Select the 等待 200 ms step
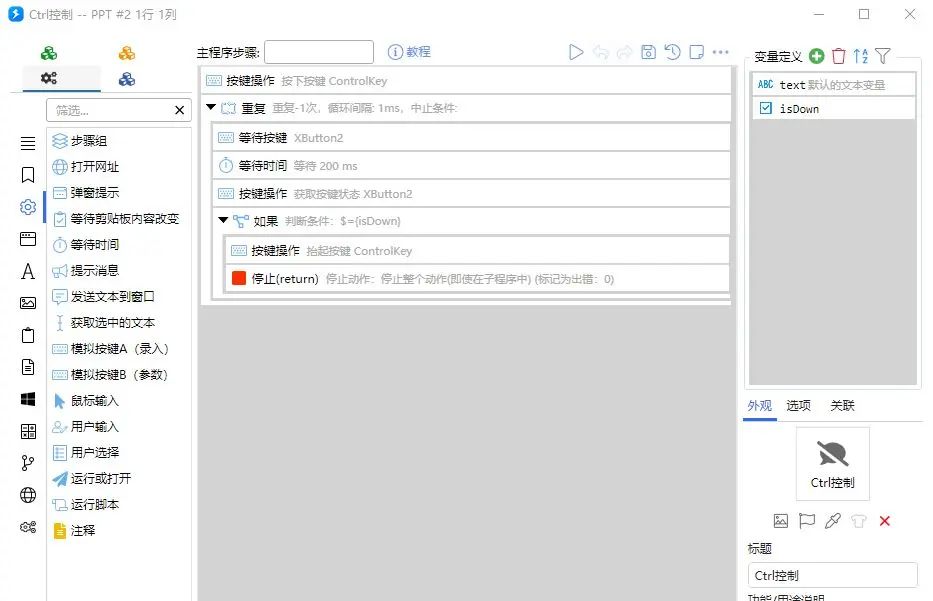This screenshot has width=933, height=601. tap(472, 166)
